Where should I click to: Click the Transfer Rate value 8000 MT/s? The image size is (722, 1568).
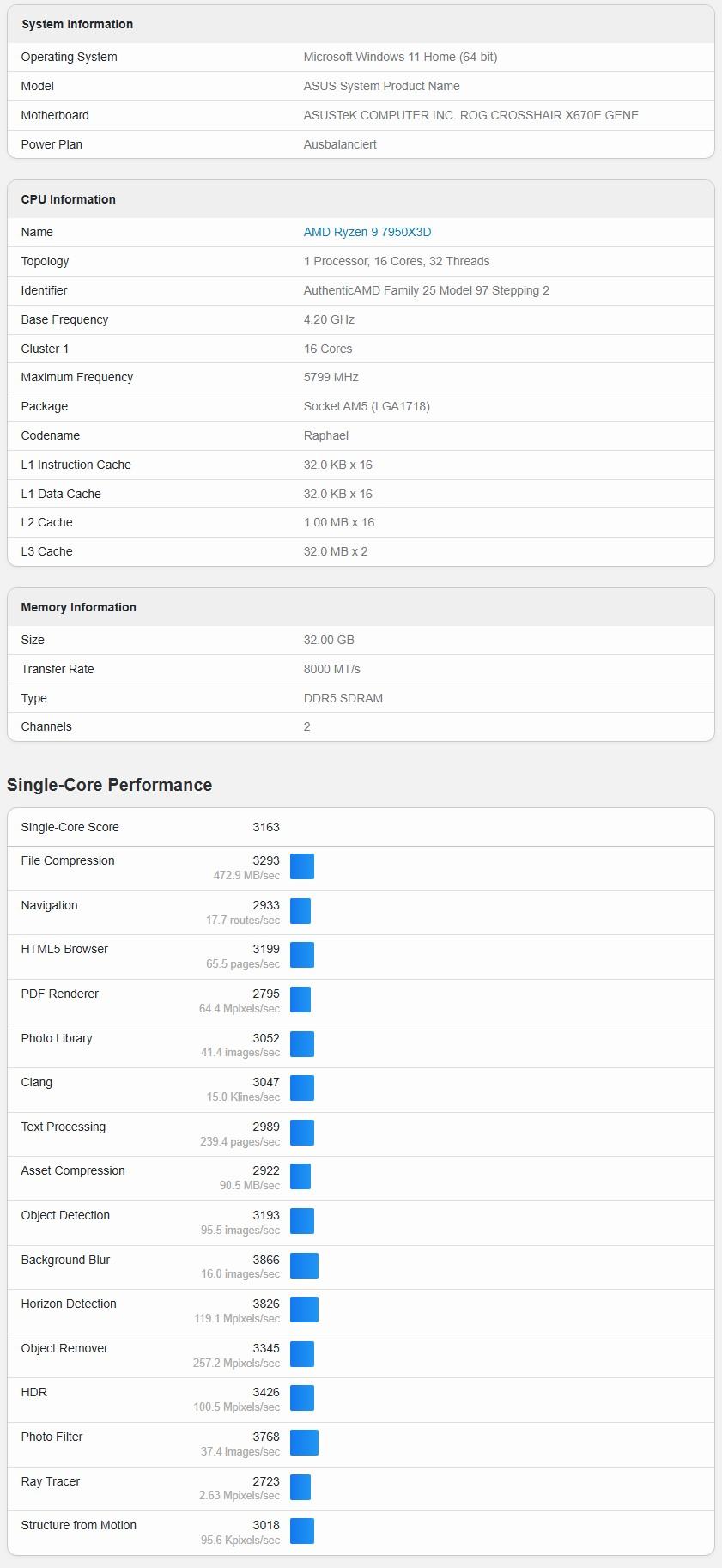331,669
